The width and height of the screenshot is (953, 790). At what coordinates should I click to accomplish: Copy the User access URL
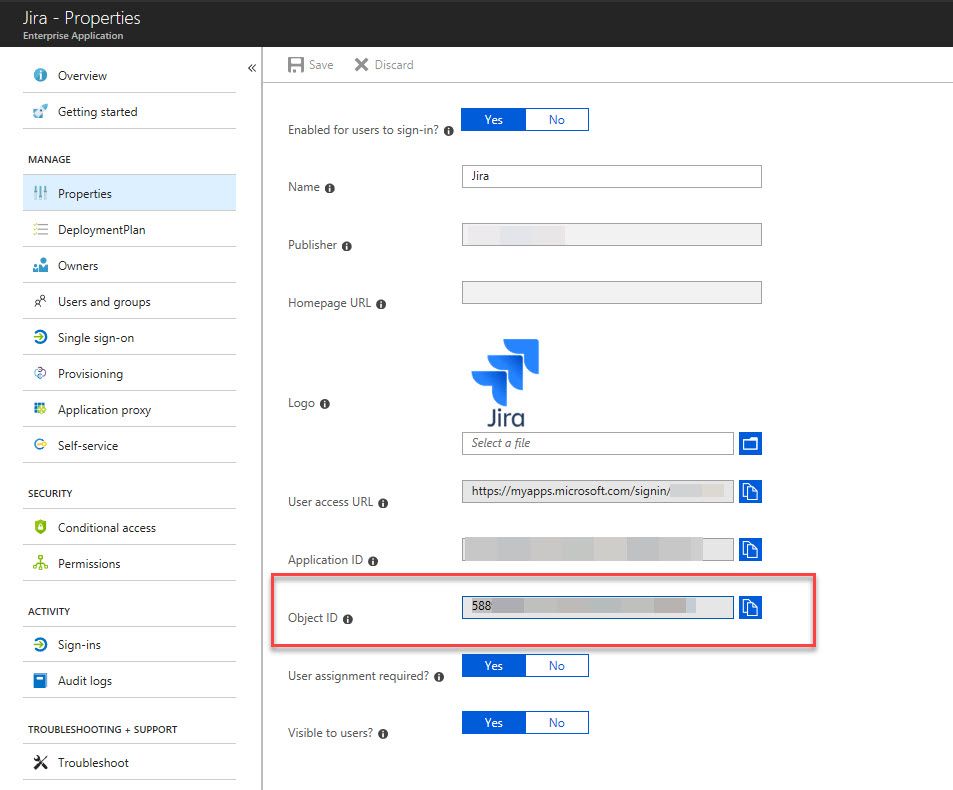[x=750, y=491]
